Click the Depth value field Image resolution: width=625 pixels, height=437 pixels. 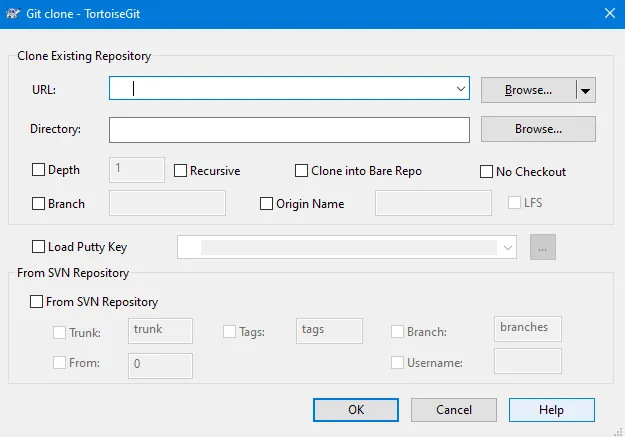pos(137,169)
